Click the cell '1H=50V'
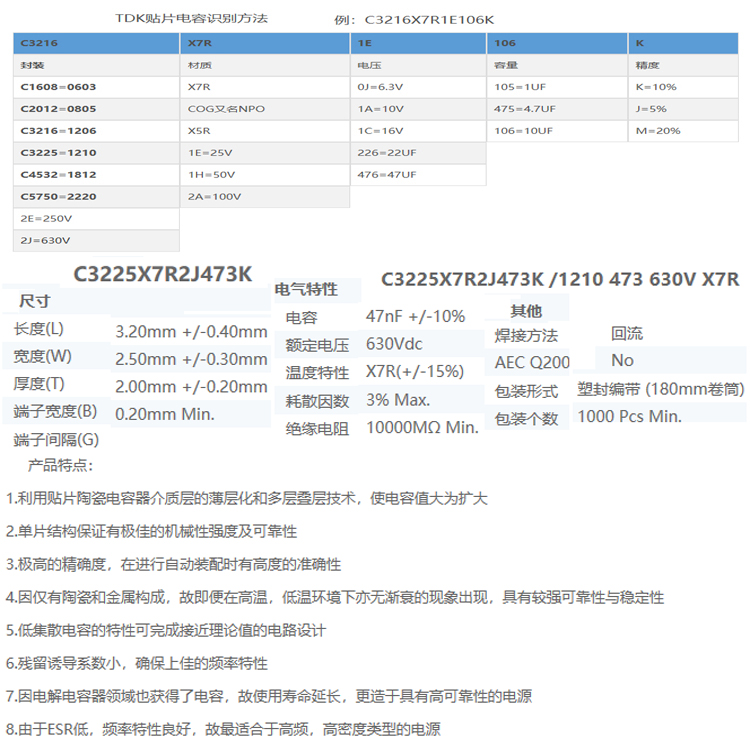The height and width of the screenshot is (750, 750). pyautogui.click(x=265, y=175)
